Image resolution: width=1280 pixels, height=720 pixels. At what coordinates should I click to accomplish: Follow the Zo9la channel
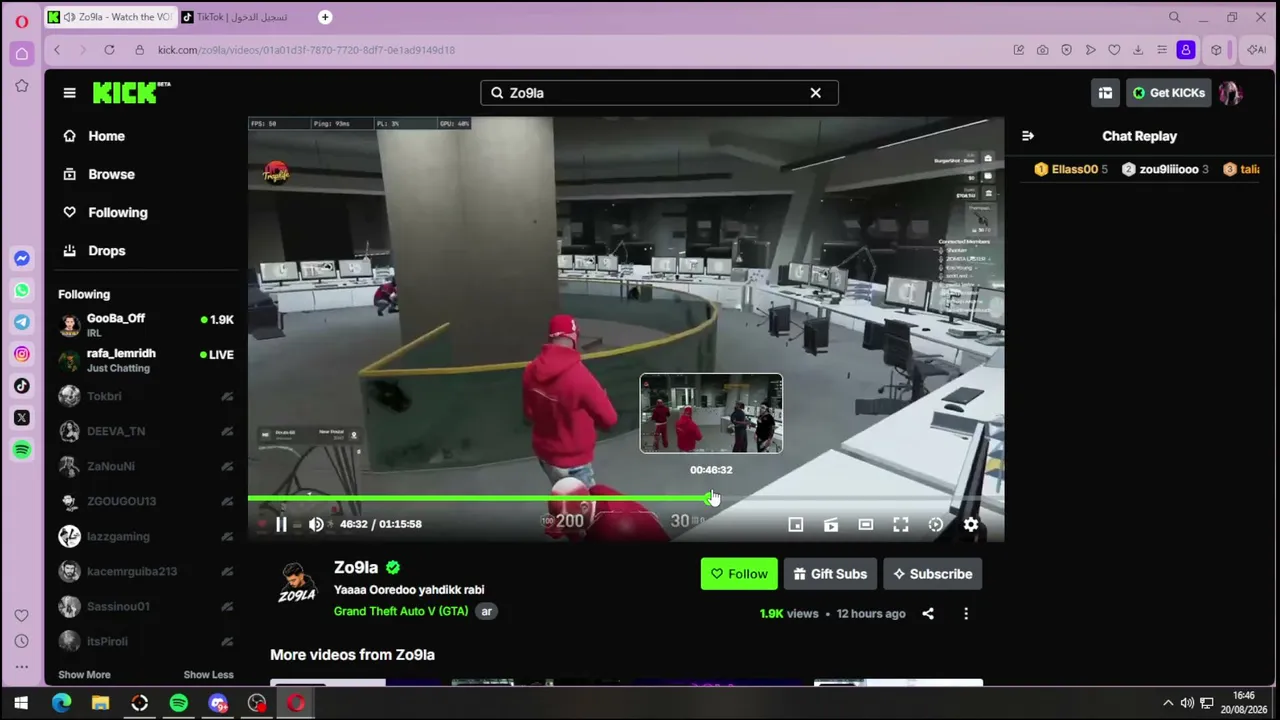[x=739, y=574]
